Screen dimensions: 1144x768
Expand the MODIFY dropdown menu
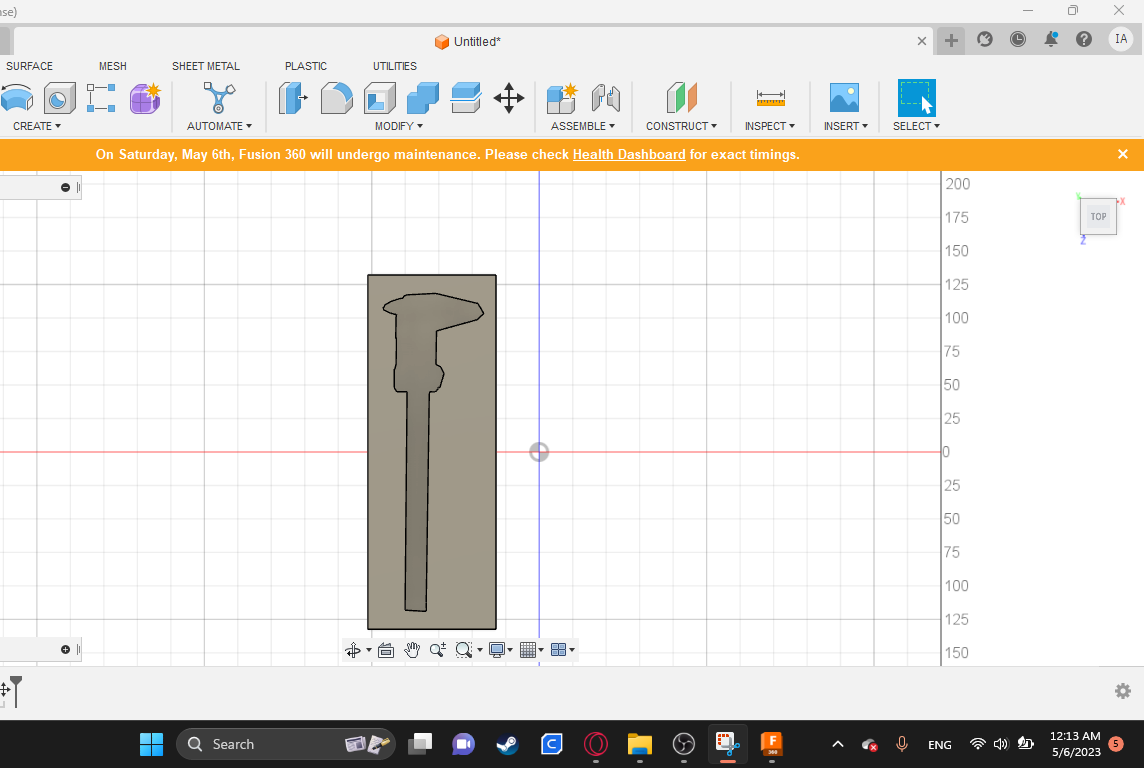(398, 126)
